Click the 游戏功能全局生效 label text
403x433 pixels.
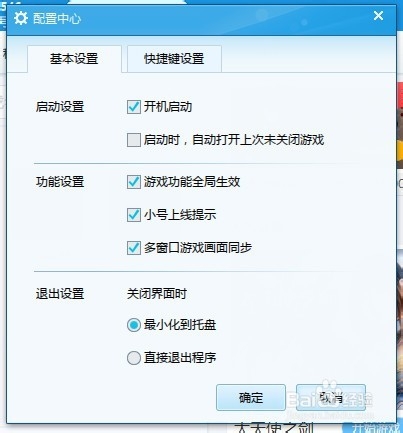tap(192, 182)
